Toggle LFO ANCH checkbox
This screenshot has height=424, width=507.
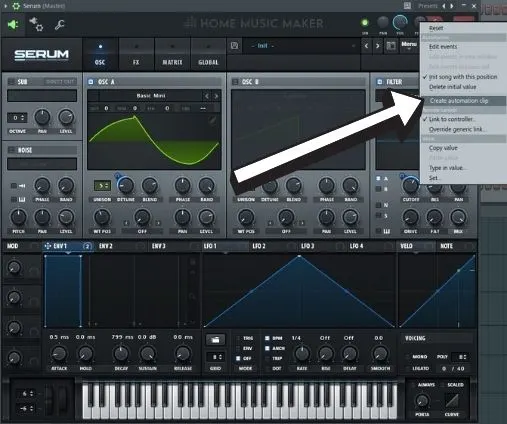coord(267,348)
